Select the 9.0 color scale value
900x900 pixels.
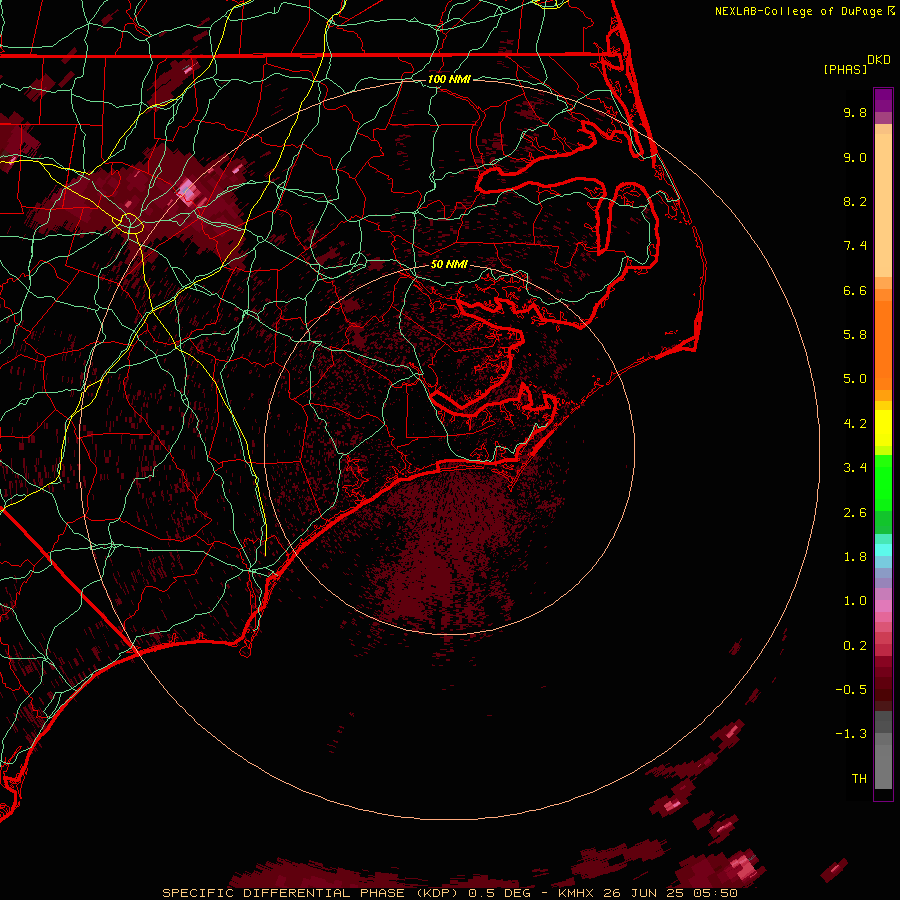tap(855, 157)
